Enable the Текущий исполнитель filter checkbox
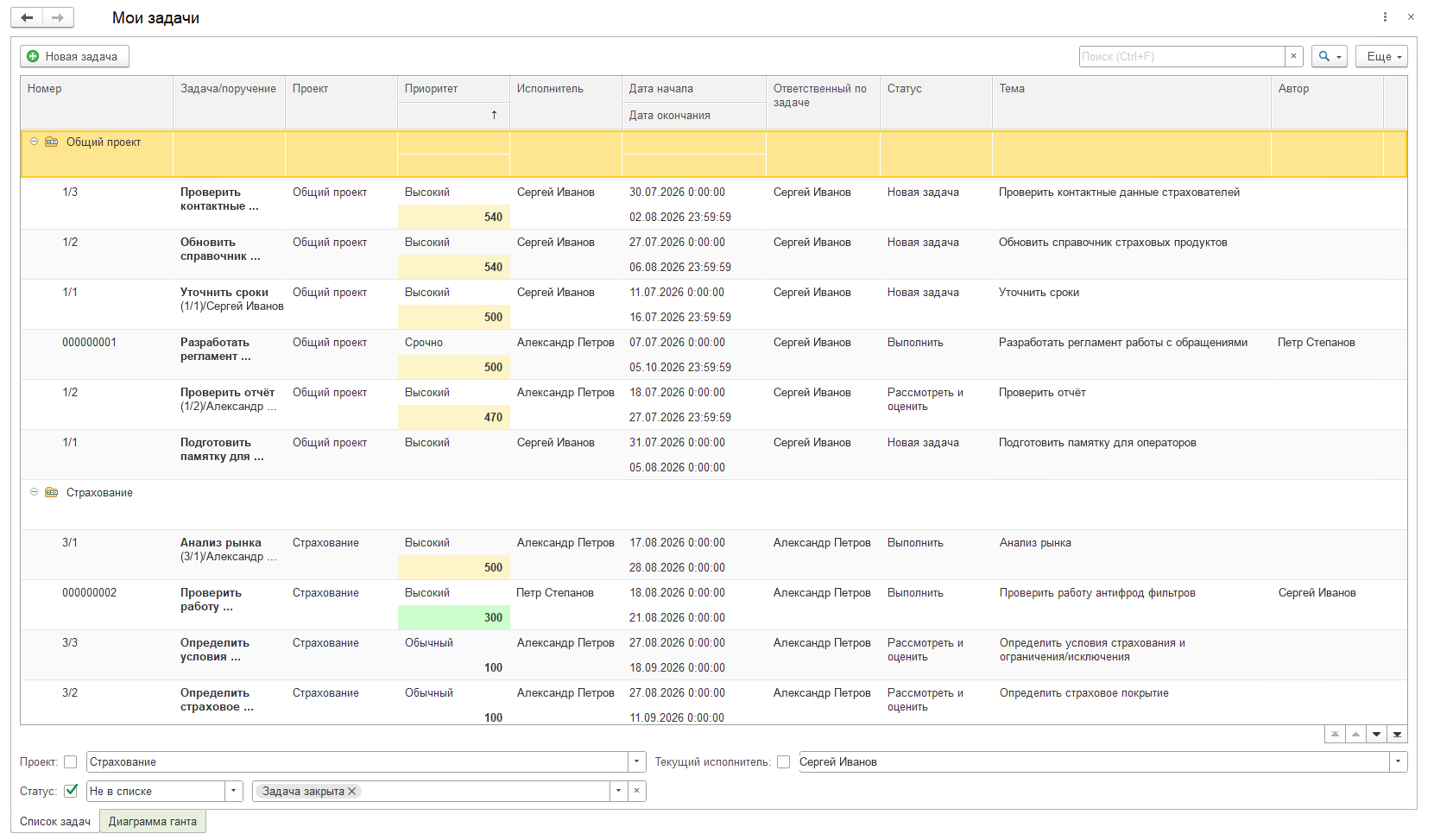Screen dimensions: 1434x840 click(783, 761)
